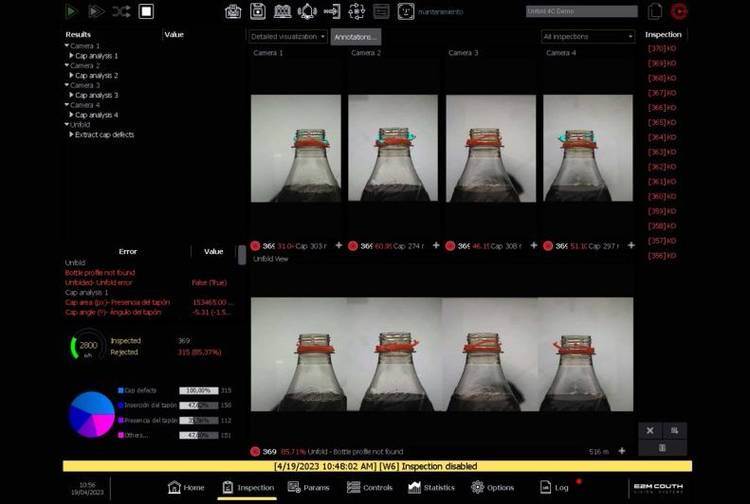Screen dimensions: 750x504
Task: Select inspection entry [370] KO in list
Action: (662, 48)
